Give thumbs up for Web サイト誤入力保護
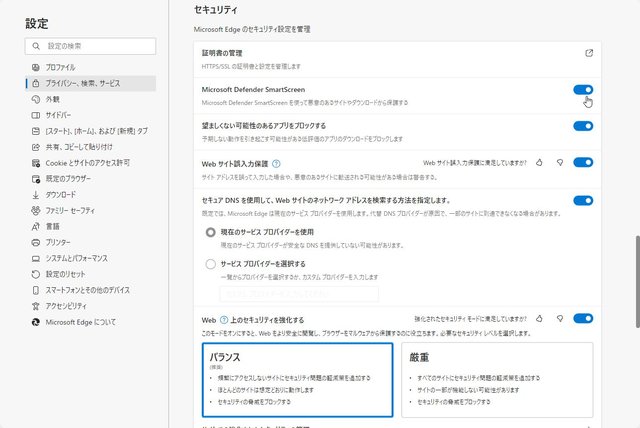Image resolution: width=640 pixels, height=428 pixels. [x=539, y=162]
